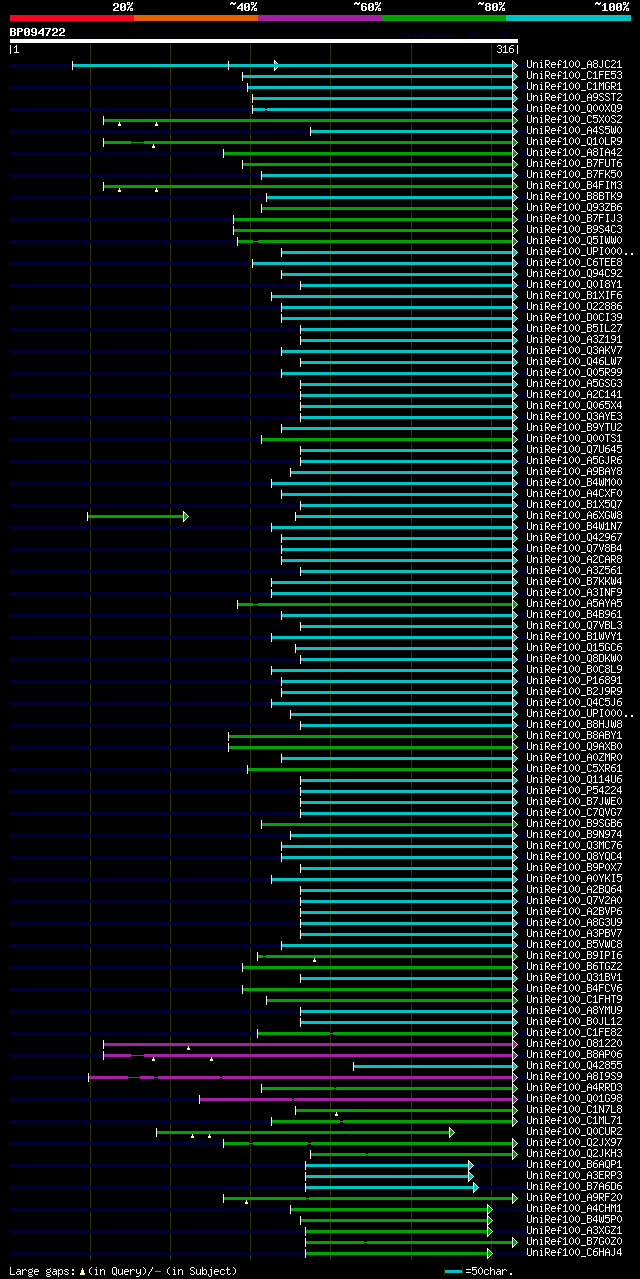
Task: Open hit UniRef100_C5X0S2
Action: coord(574,120)
